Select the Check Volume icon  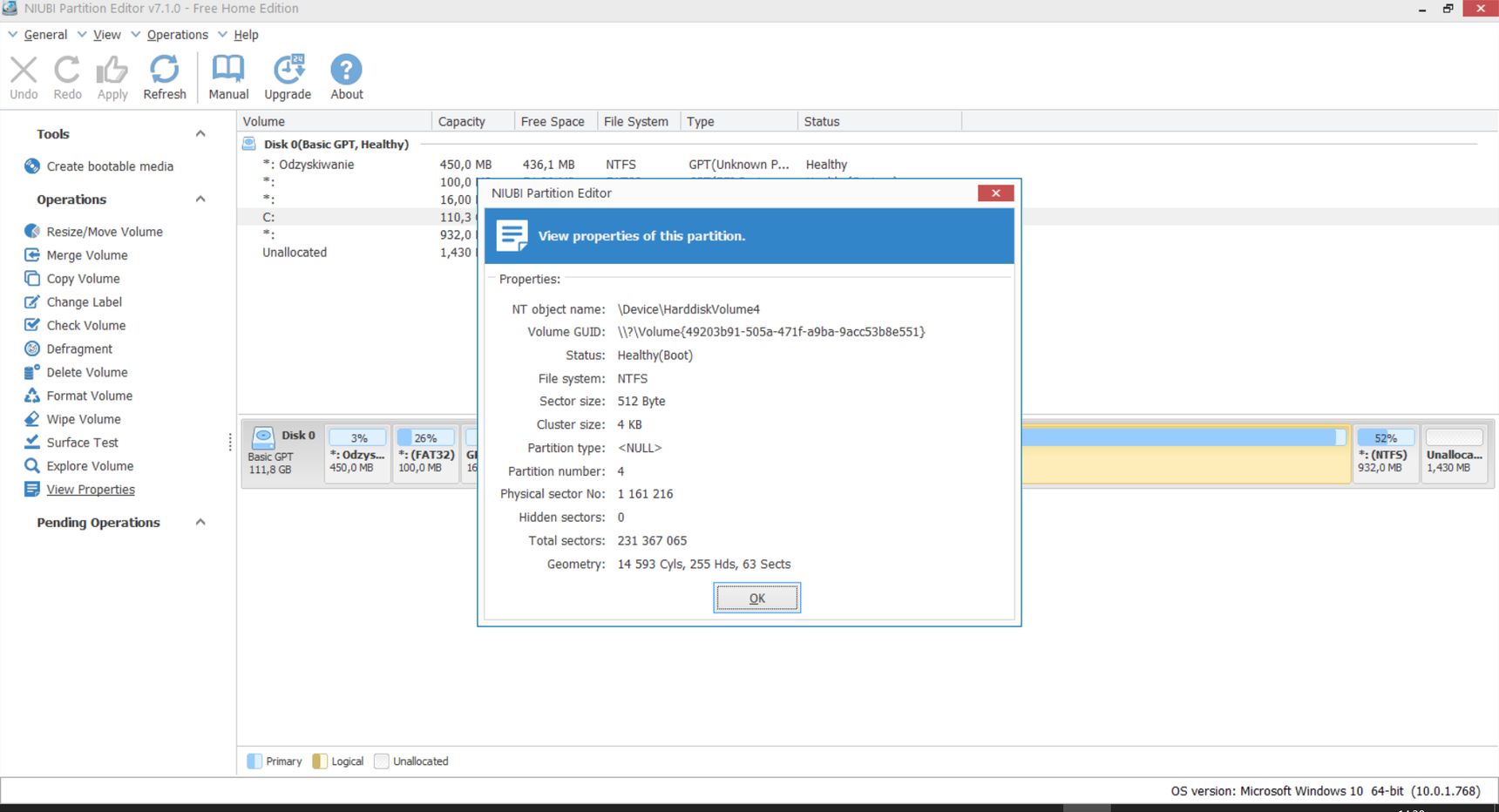[x=32, y=325]
